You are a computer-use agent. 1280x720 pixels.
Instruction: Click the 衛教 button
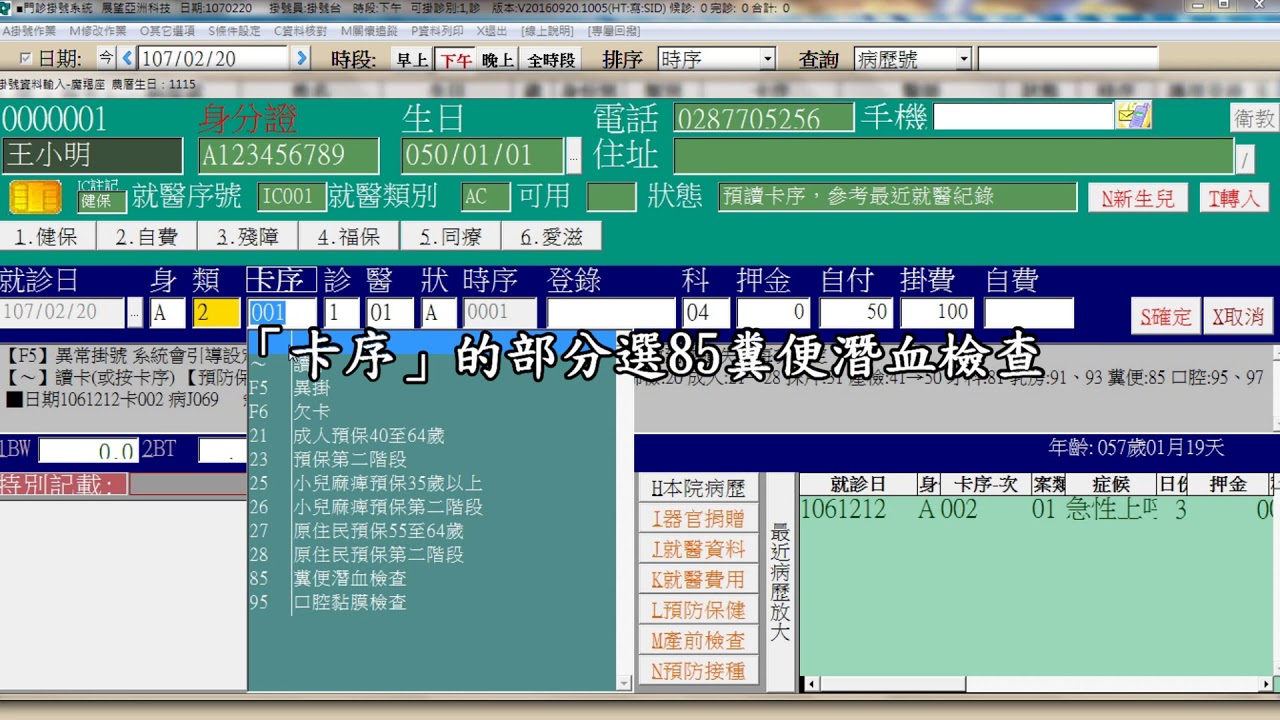click(x=1254, y=118)
